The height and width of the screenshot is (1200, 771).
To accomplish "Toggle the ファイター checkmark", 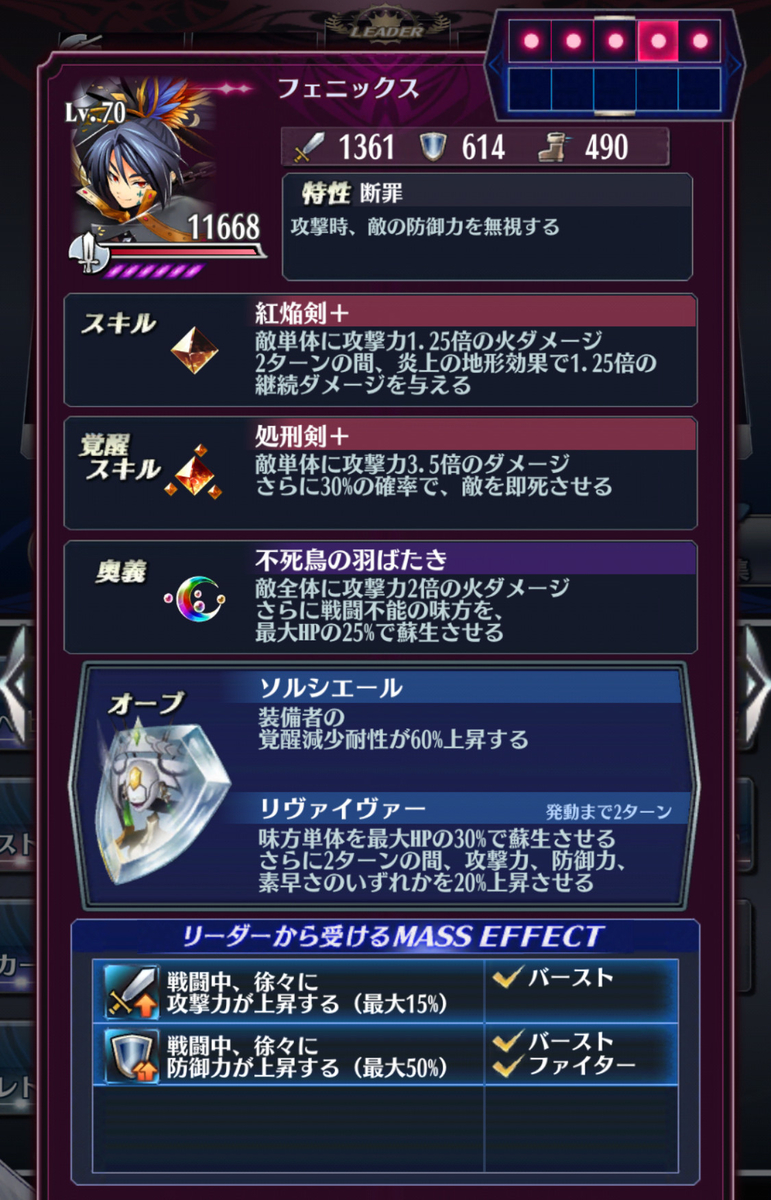I will (509, 1065).
